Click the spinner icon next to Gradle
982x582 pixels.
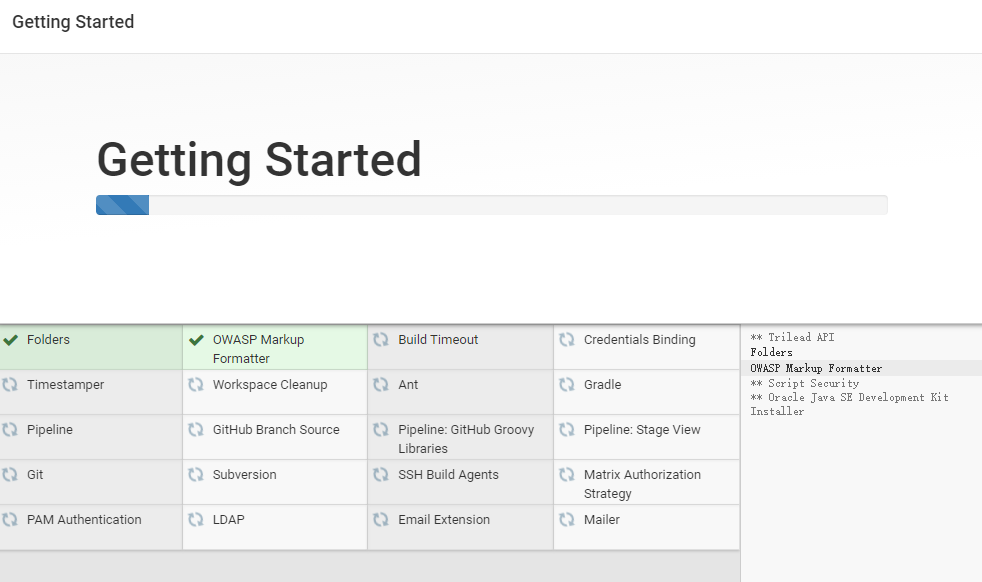(567, 385)
